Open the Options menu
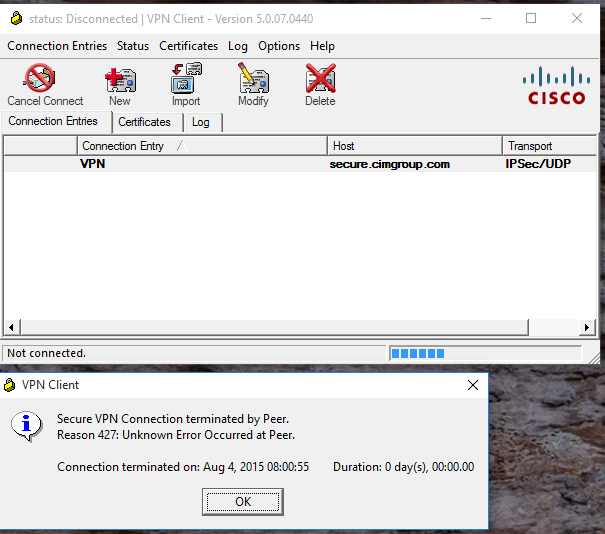605x534 pixels. [279, 46]
